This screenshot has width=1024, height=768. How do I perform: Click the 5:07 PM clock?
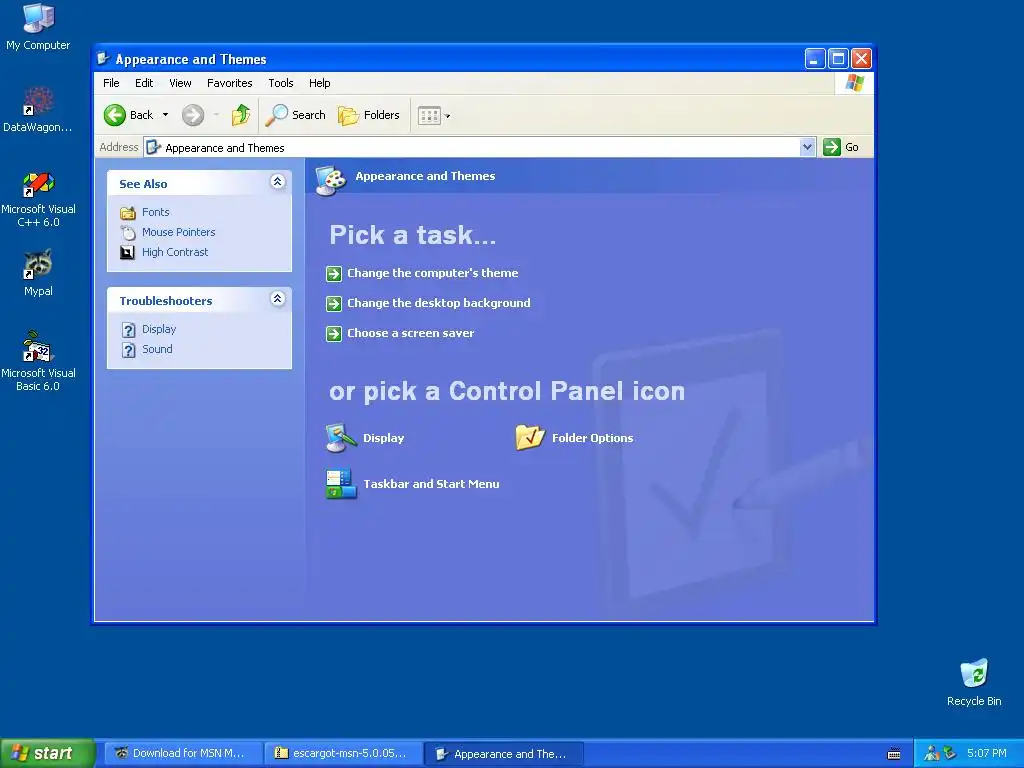pyautogui.click(x=987, y=753)
